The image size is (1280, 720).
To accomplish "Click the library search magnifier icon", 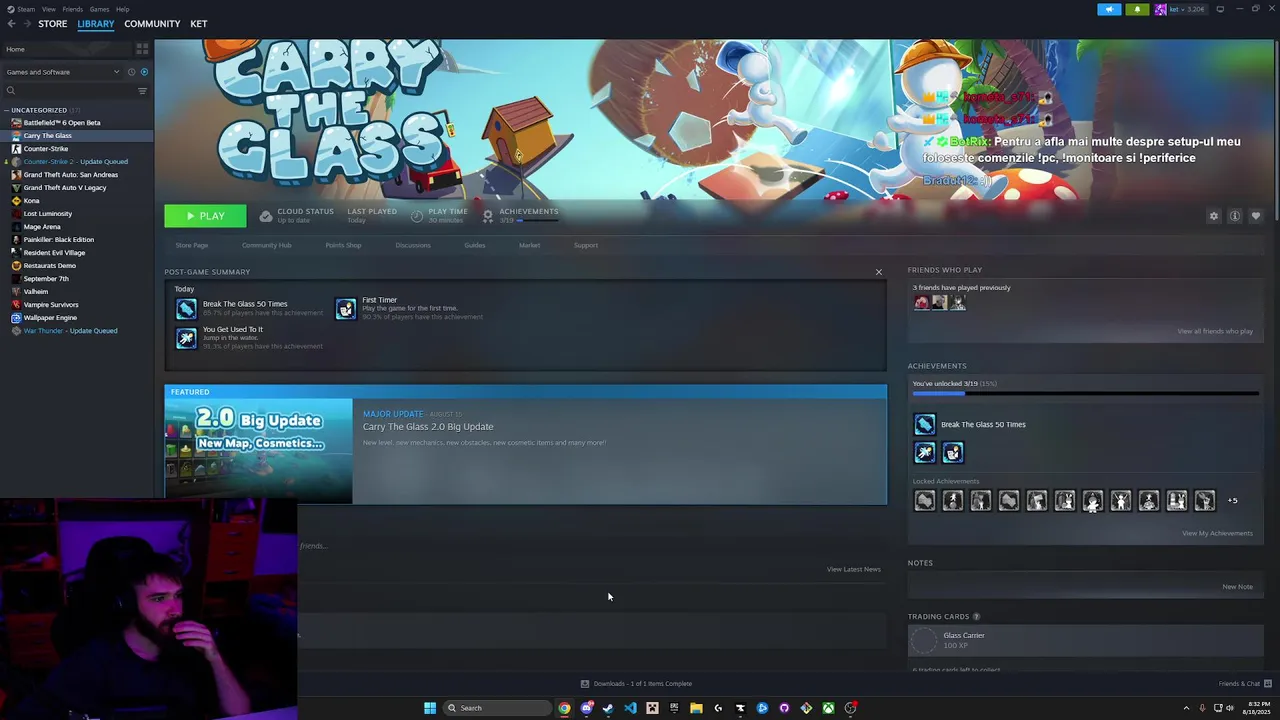I will 11,91.
